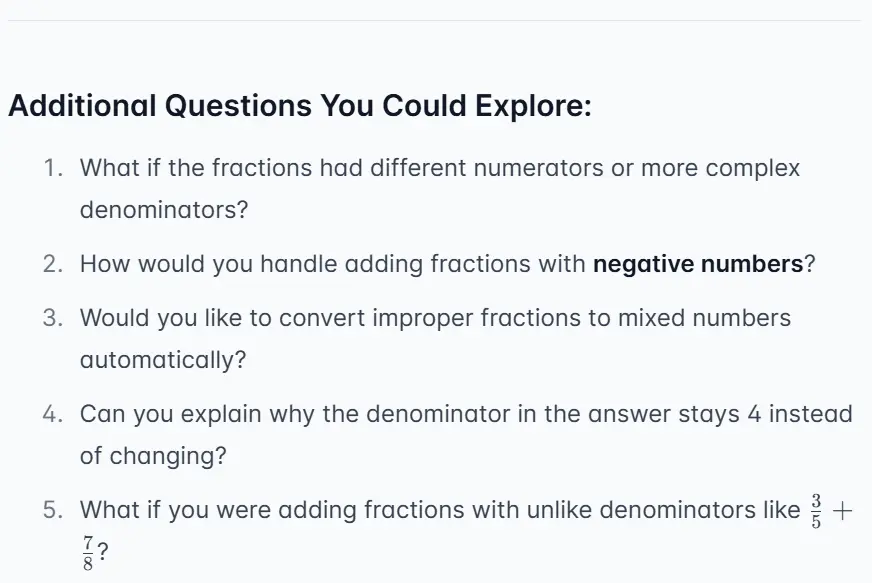This screenshot has height=583, width=872.
Task: Click 'denominators?' continuation of first question
Action: 164,211
